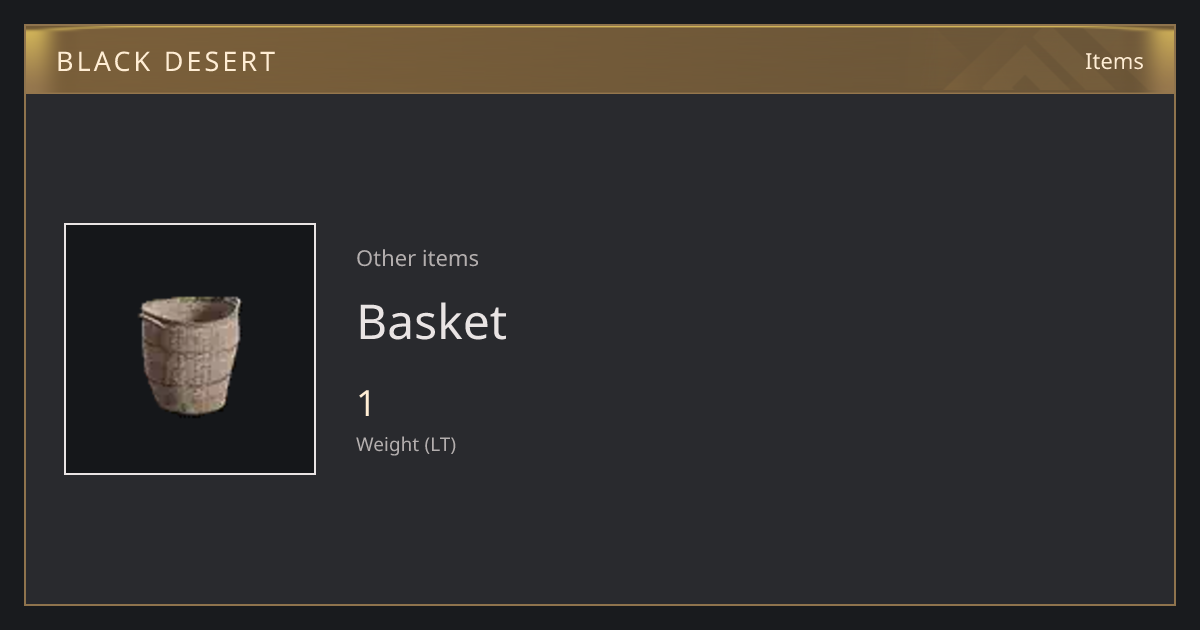Click the large "Basket" item name heading
The height and width of the screenshot is (630, 1200).
click(432, 322)
